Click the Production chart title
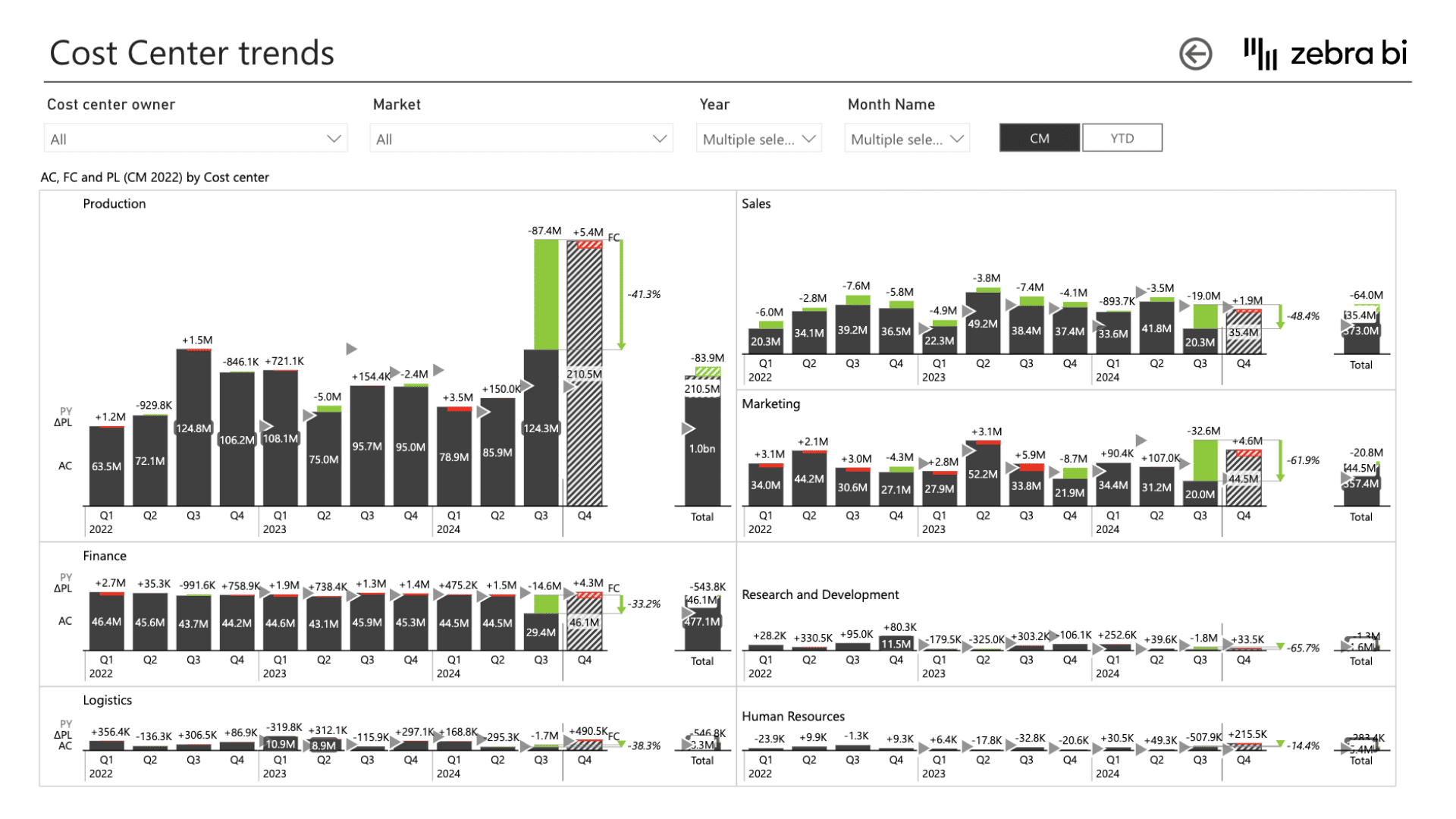Screen dimensions: 1456x819 (115, 203)
